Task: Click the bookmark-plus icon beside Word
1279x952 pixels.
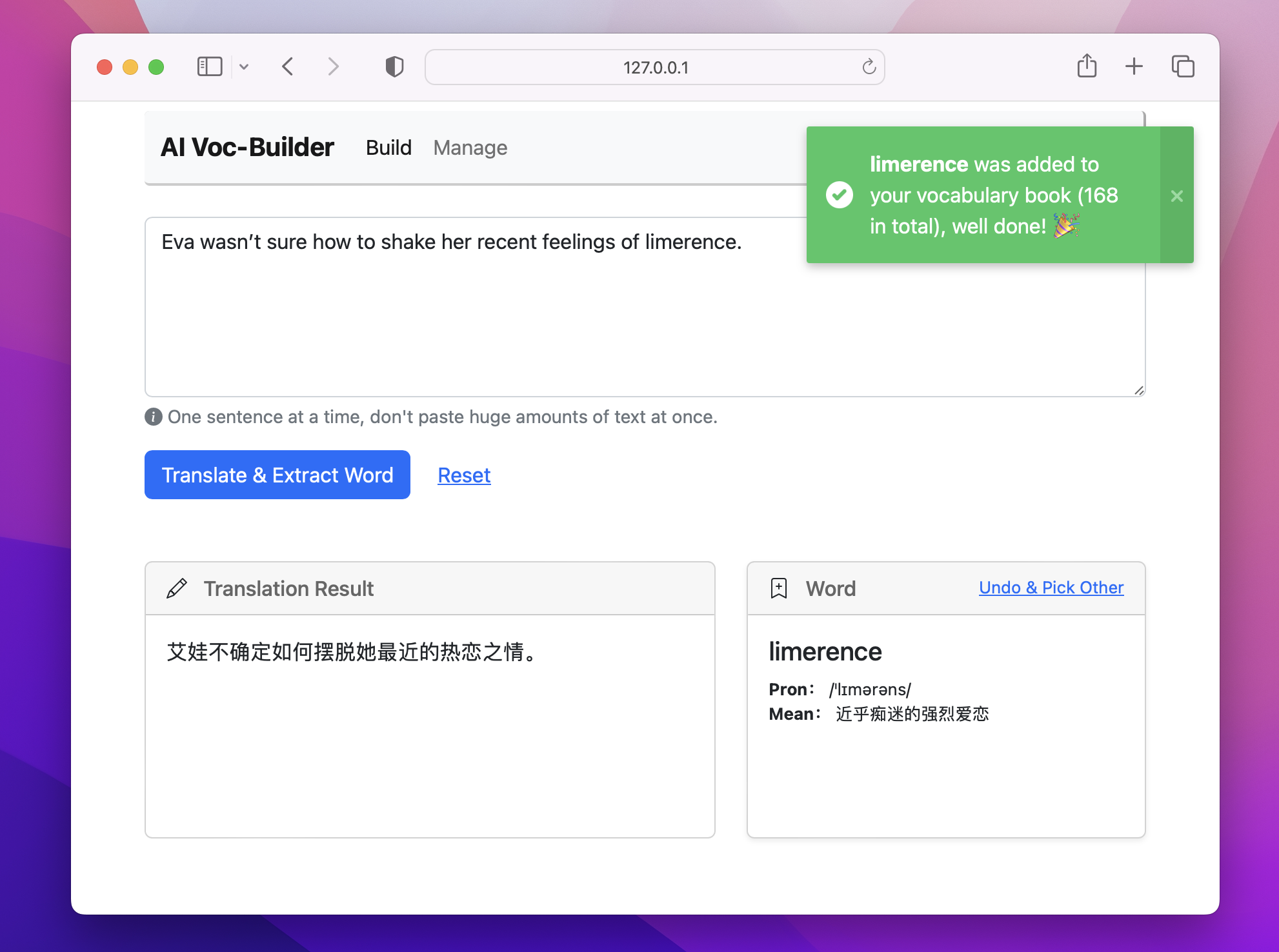Action: pos(779,588)
